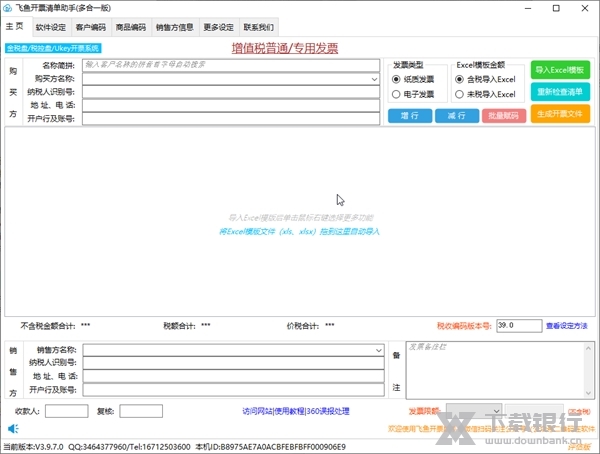Viewport: 600px width, 454px height.
Task: Open the 联系我们 tab
Action: [259, 27]
